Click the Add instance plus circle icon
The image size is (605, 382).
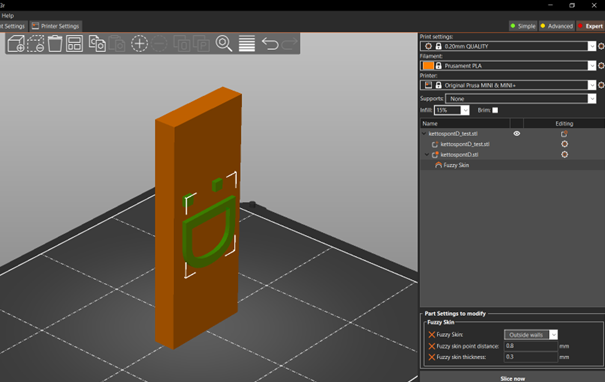(x=139, y=43)
